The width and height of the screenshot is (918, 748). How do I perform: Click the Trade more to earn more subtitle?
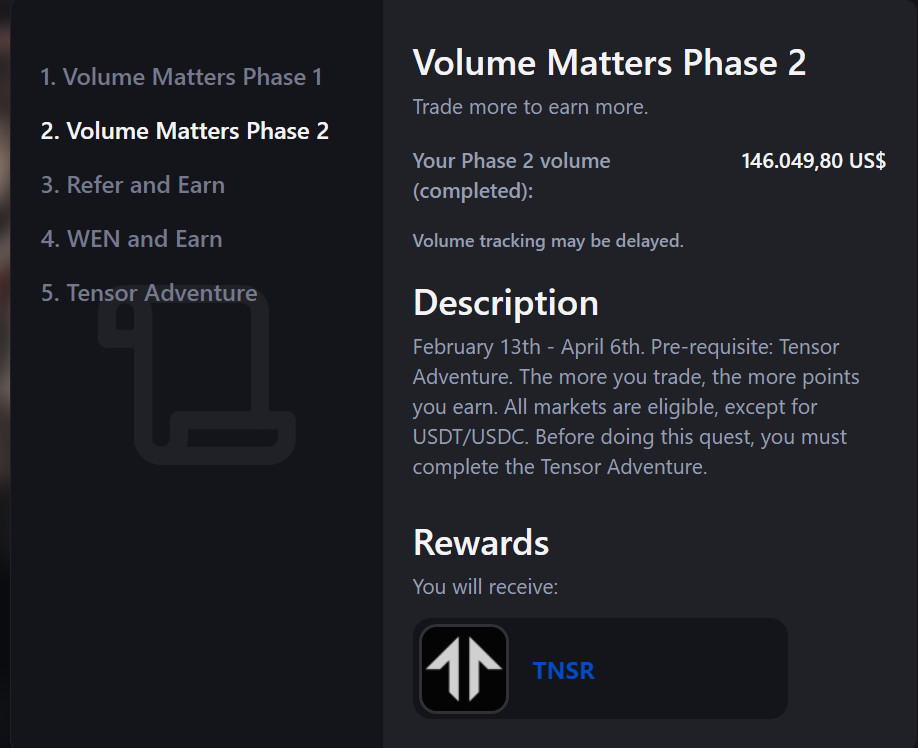click(530, 107)
